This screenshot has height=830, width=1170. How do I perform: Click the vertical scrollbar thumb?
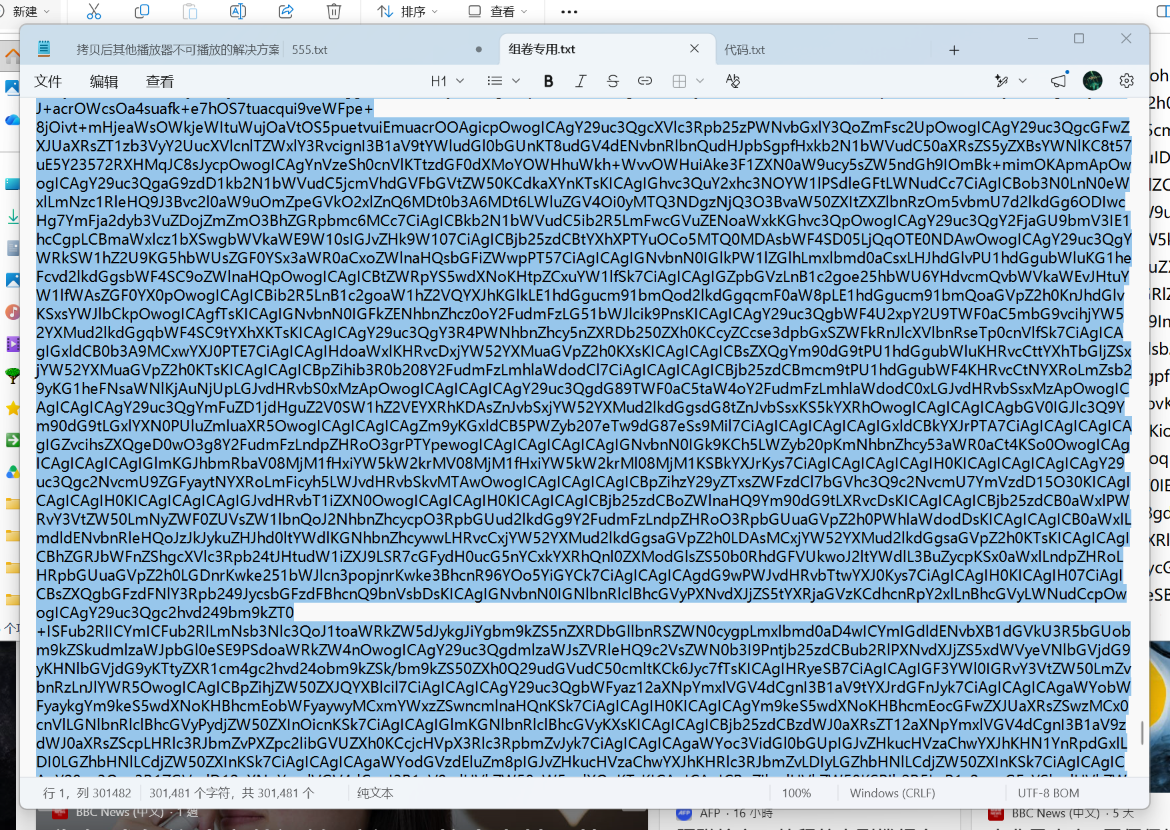pos(1142,732)
